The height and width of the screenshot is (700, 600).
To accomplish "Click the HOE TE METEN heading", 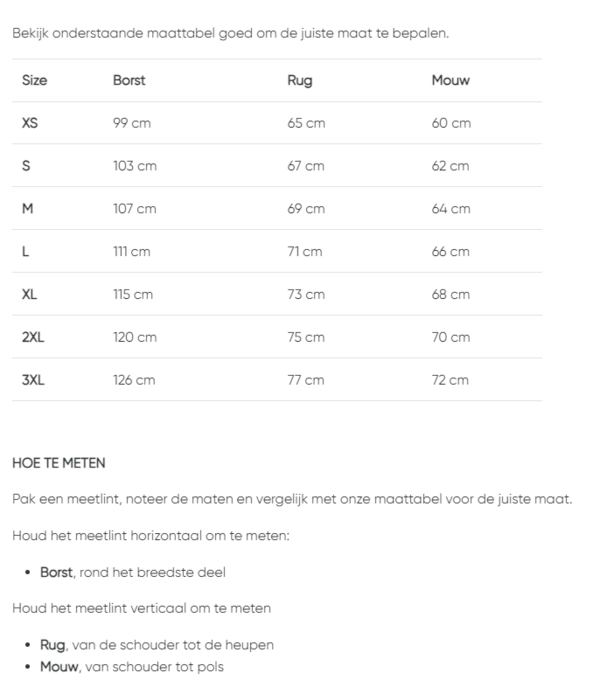I will pos(58,463).
